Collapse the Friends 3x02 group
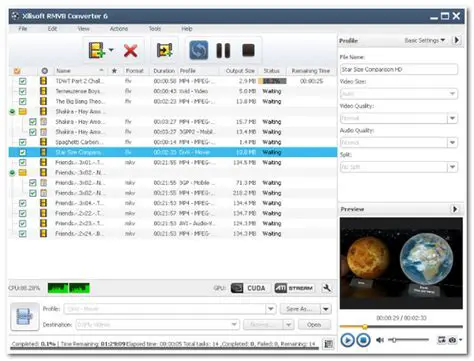 (x=12, y=173)
